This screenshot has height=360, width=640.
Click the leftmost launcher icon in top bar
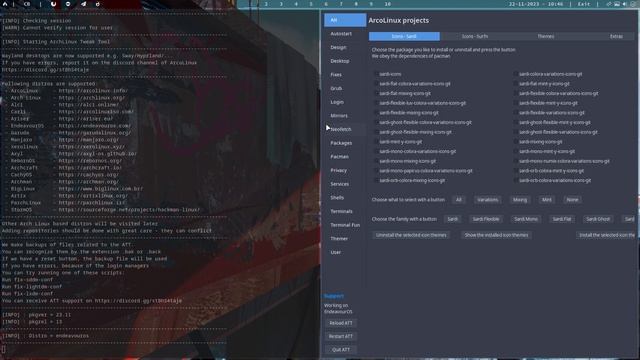(x=5, y=4)
